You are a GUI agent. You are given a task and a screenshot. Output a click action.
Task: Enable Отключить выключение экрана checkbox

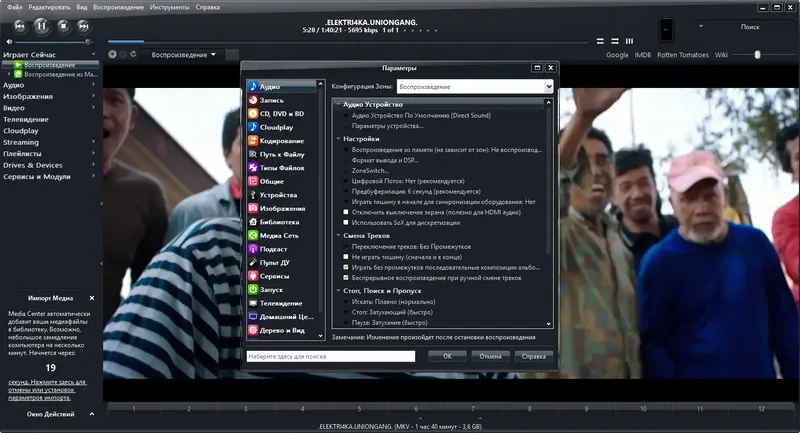pos(345,212)
